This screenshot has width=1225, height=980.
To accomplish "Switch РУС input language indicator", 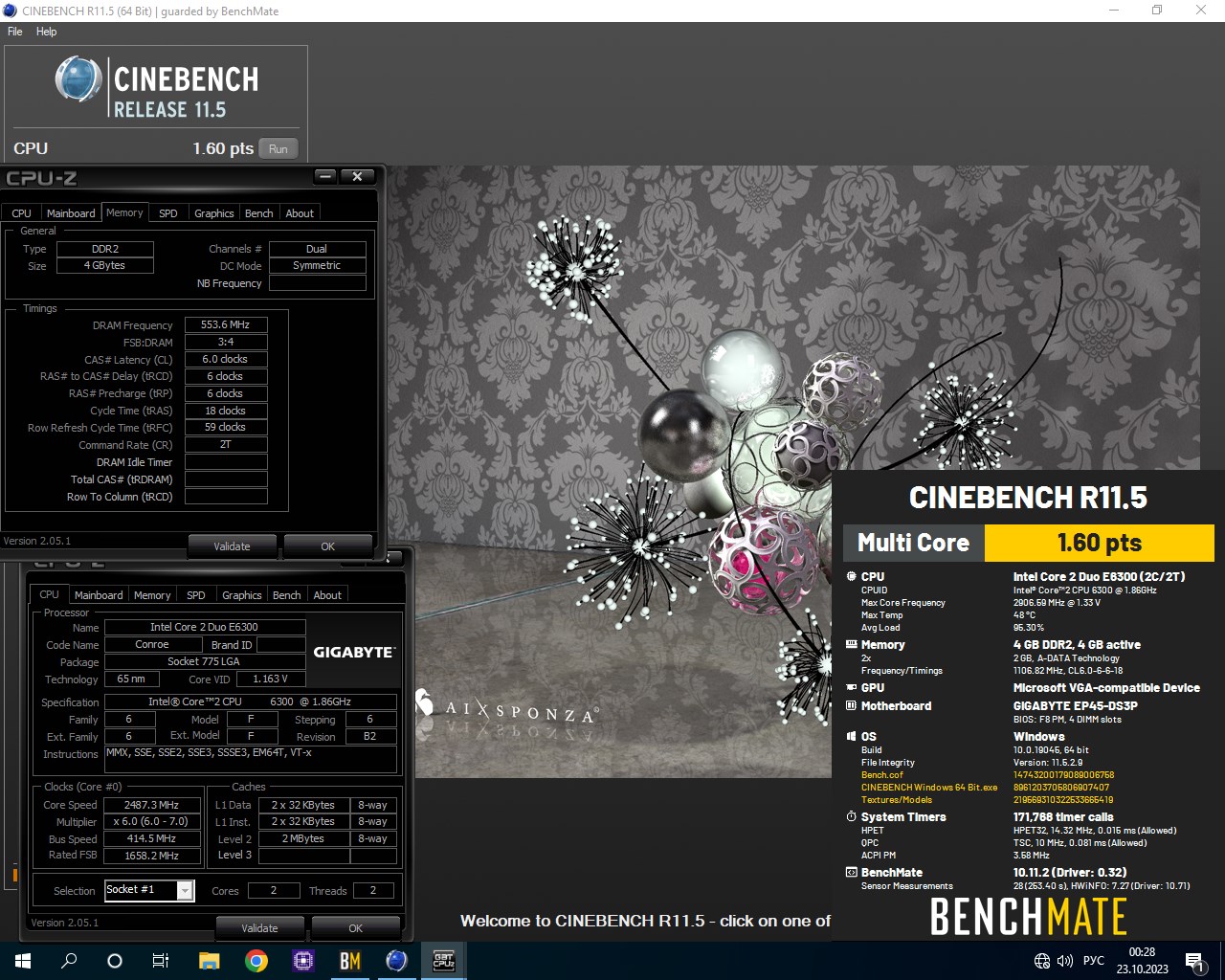I will pos(1093,961).
